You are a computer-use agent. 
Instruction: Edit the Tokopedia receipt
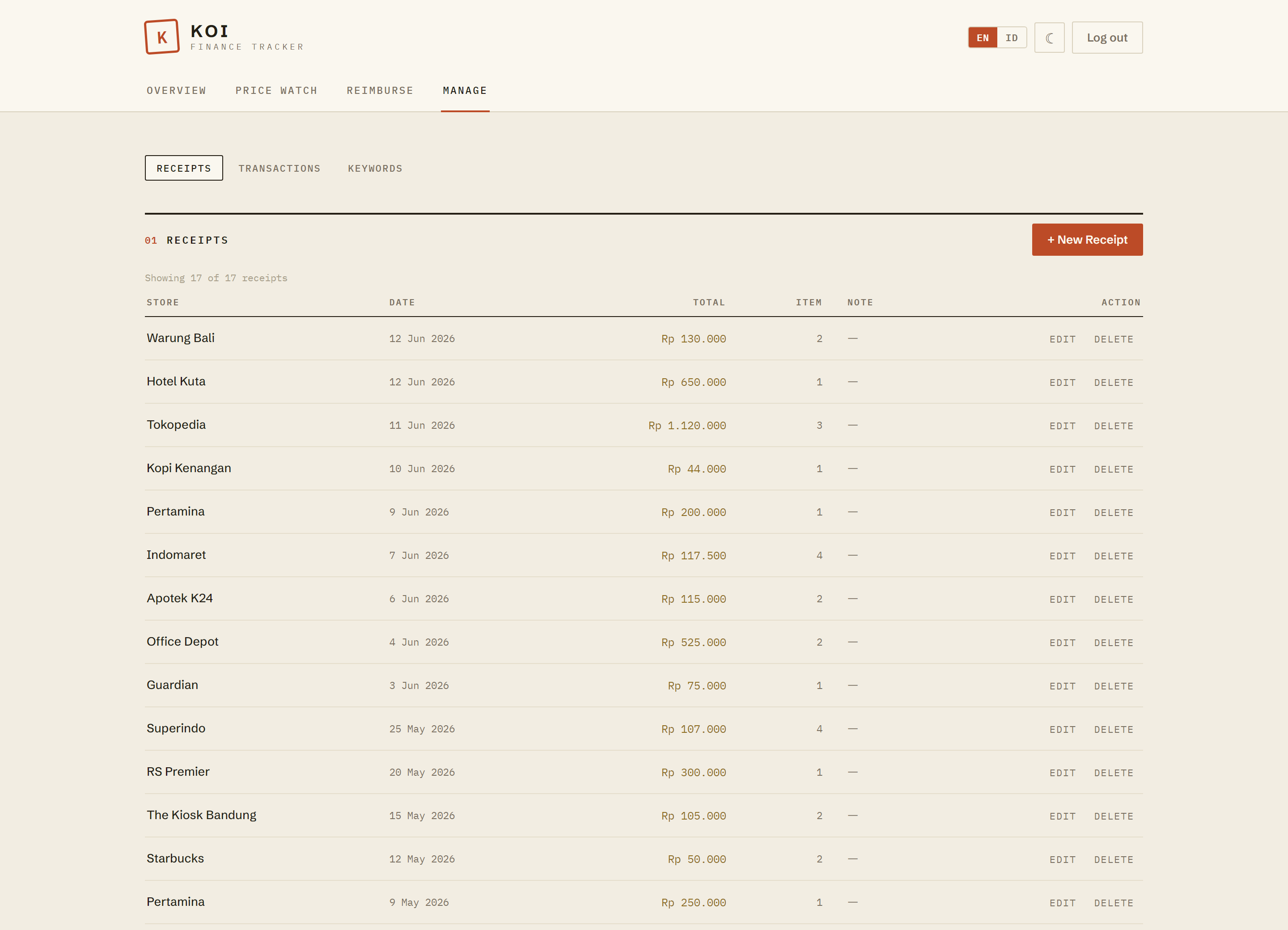click(x=1063, y=426)
